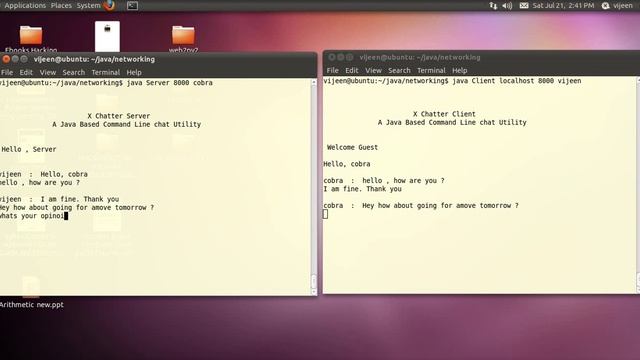Viewport: 640px width, 360px height.
Task: Open the mail envelope indicator
Action: pos(524,5)
